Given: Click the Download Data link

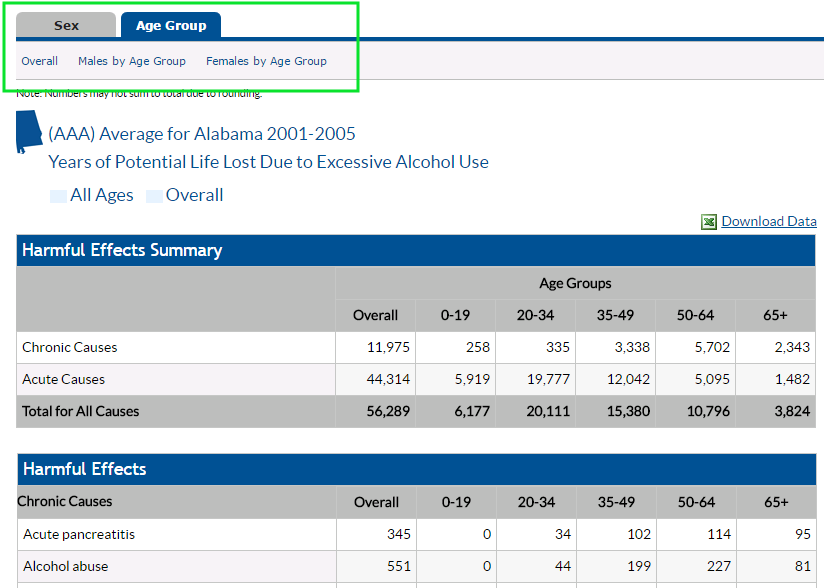Looking at the screenshot, I should [x=769, y=221].
